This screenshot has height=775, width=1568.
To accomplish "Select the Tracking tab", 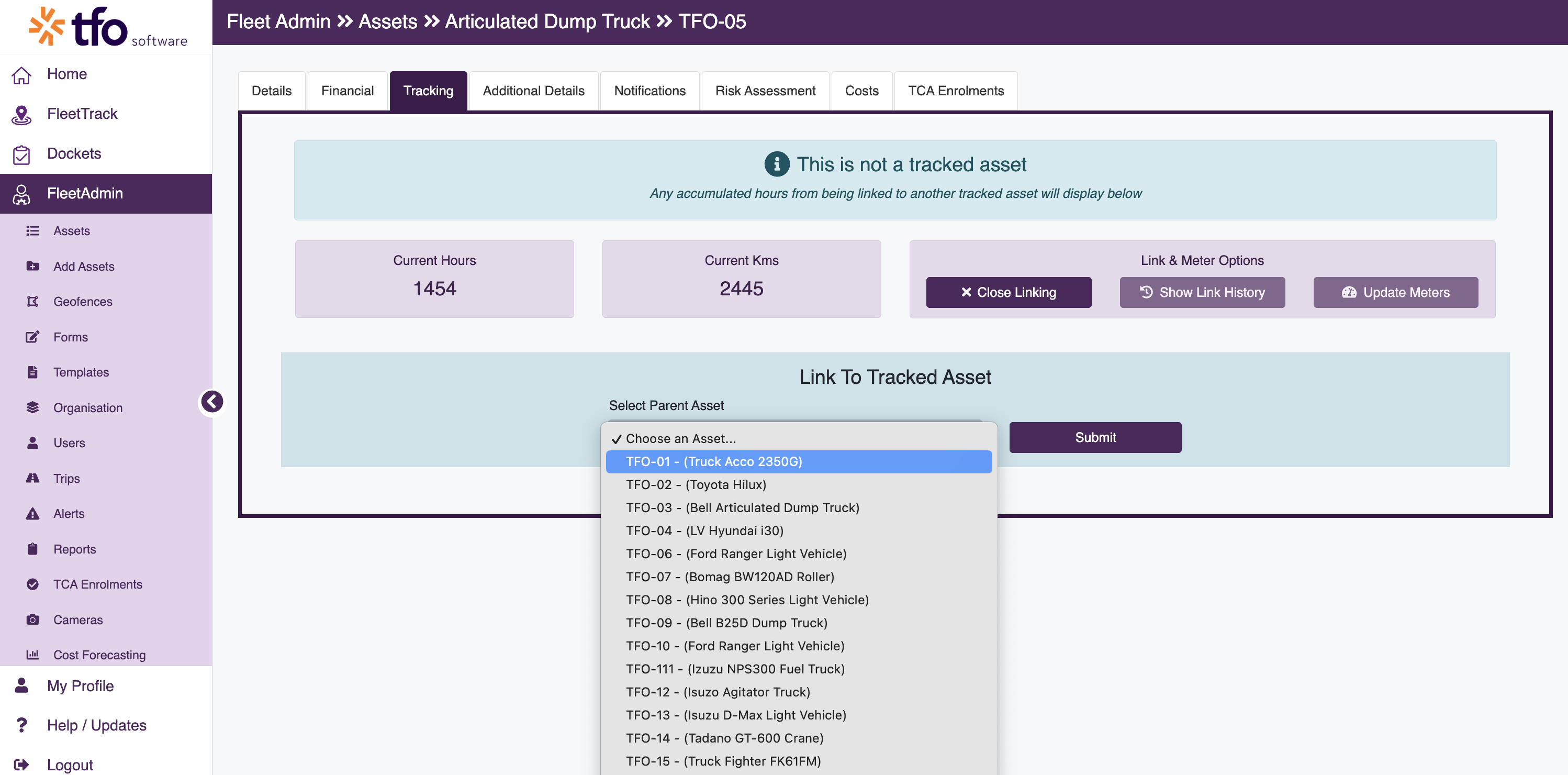I will coord(429,91).
